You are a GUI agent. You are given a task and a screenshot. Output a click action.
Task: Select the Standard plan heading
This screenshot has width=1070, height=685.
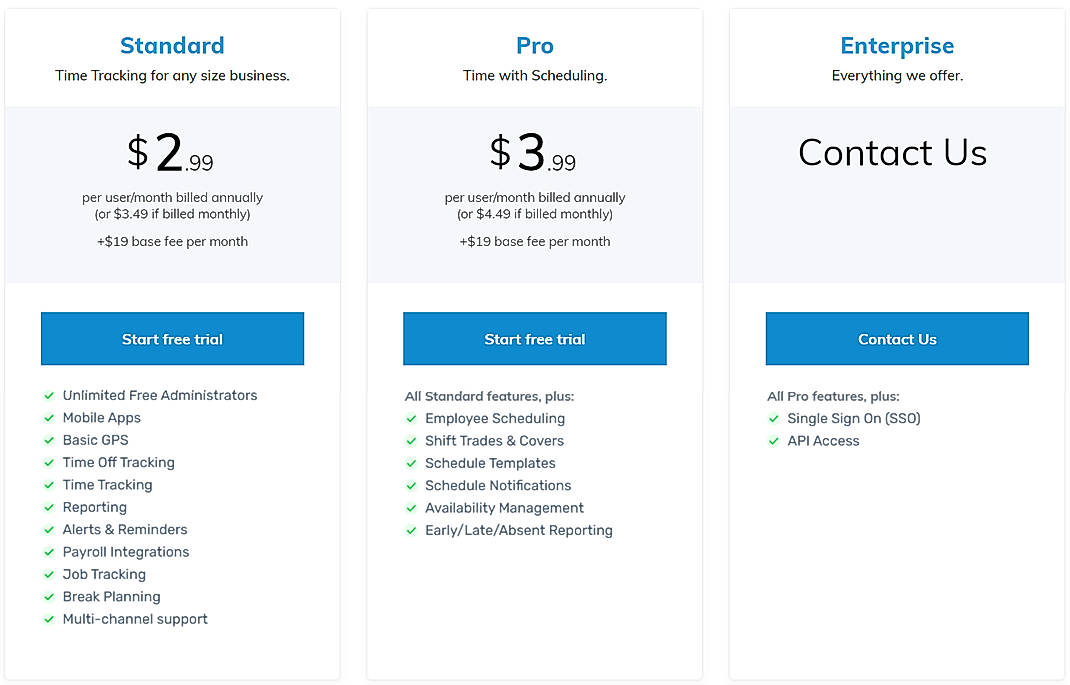pyautogui.click(x=172, y=45)
